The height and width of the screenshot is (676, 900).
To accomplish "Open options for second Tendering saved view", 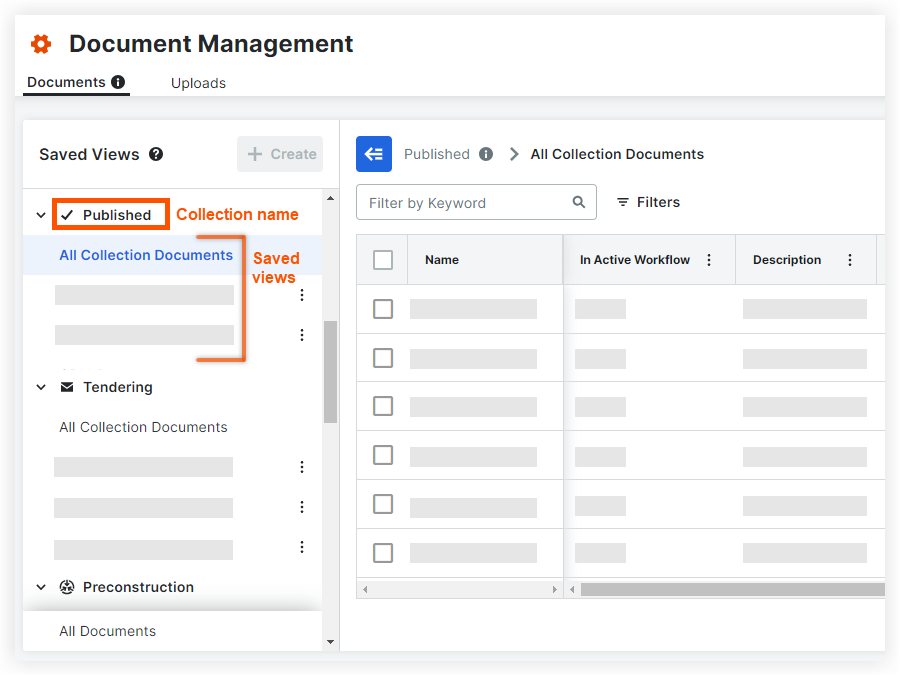I will 302,507.
